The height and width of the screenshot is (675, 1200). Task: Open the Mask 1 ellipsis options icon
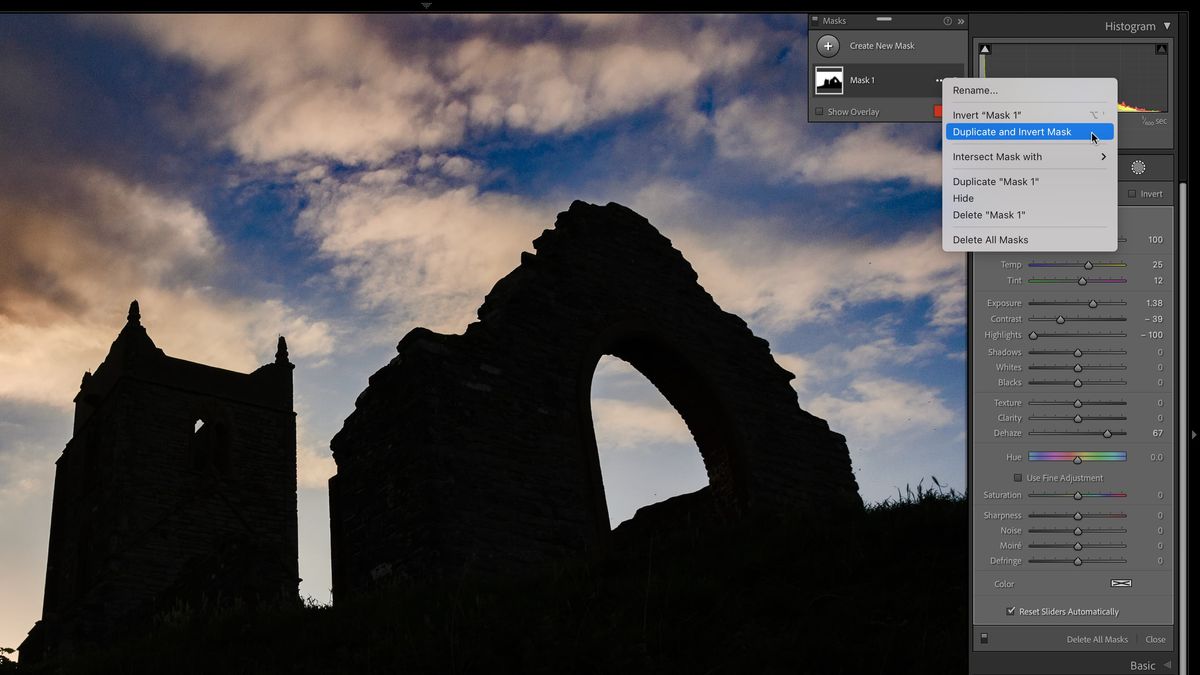[x=938, y=80]
